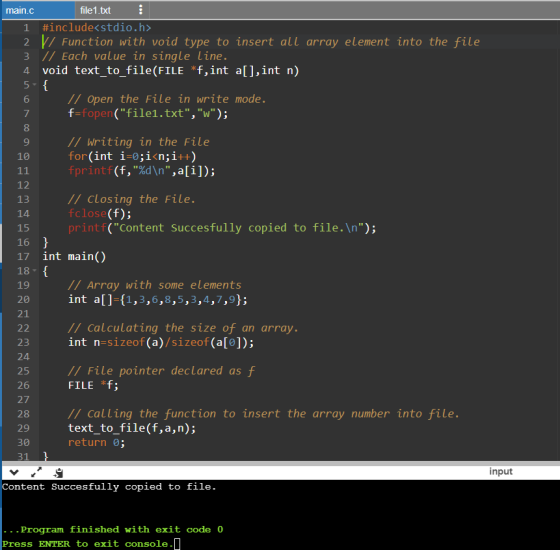The image size is (560, 550).
Task: Click the text_to_file(f,a,n); call
Action: [132, 428]
